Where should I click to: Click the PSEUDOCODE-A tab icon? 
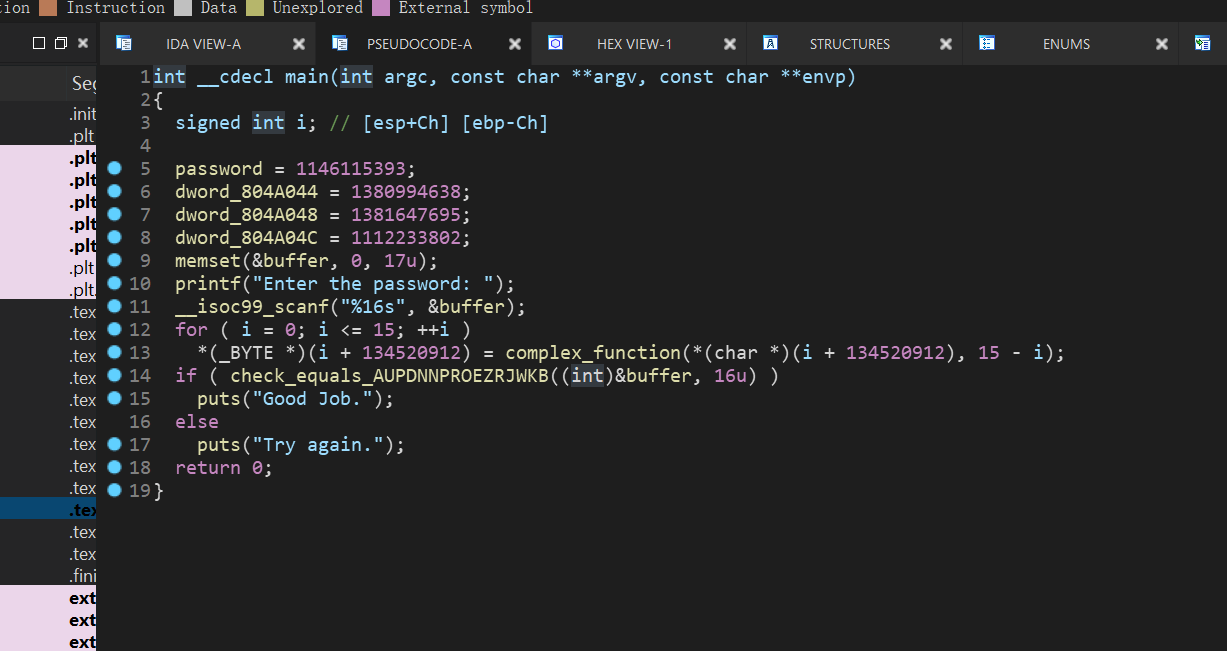coord(340,43)
